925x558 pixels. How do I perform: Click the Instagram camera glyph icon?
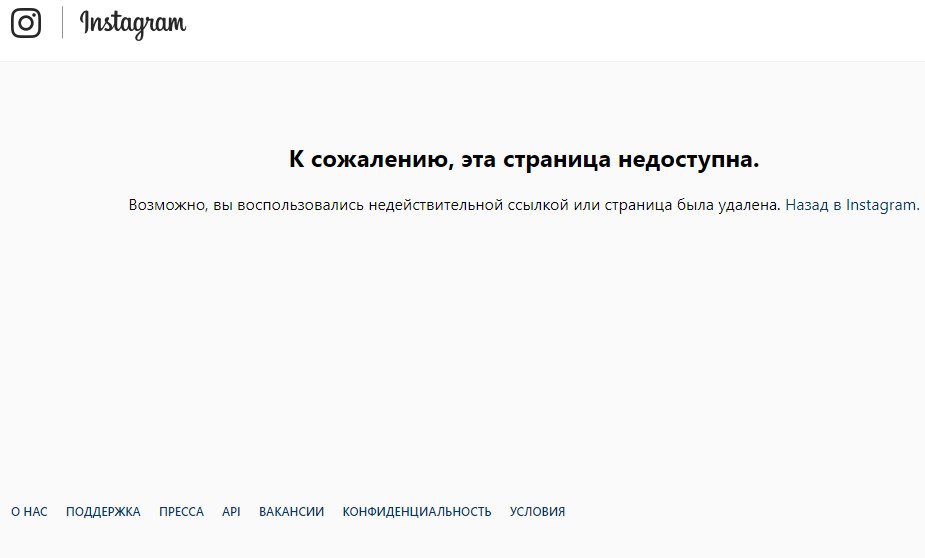click(x=26, y=23)
